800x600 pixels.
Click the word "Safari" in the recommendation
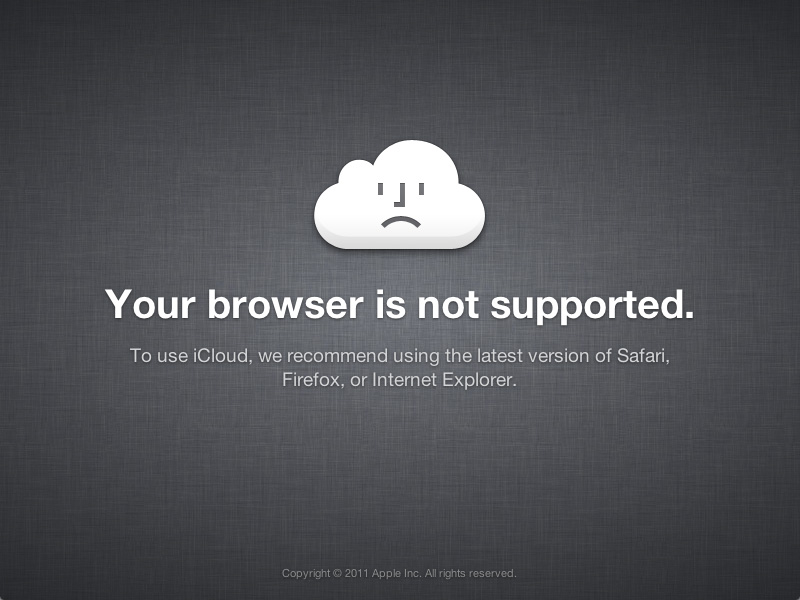click(643, 356)
